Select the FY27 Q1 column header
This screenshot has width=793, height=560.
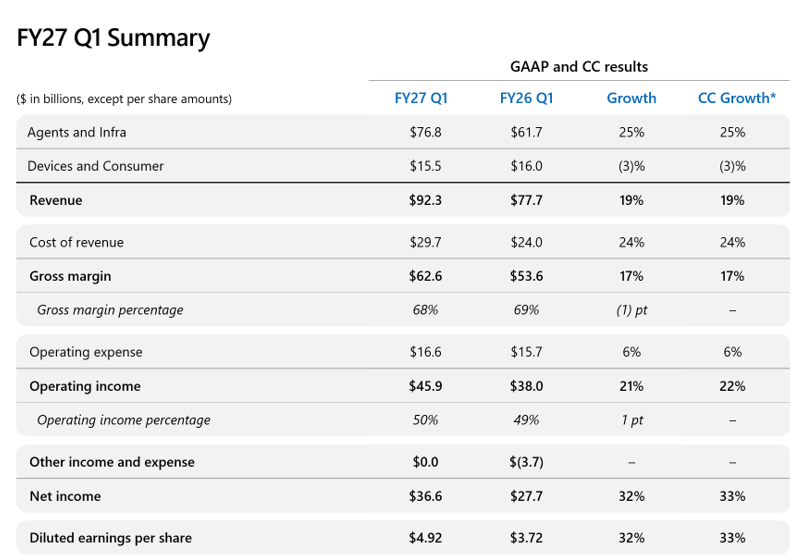click(421, 98)
